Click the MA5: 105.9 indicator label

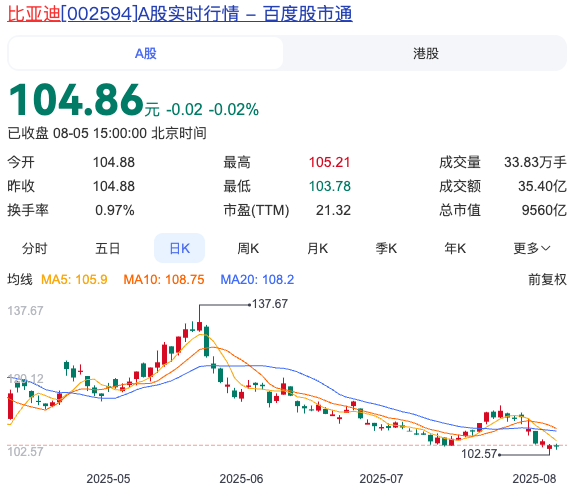click(x=74, y=280)
